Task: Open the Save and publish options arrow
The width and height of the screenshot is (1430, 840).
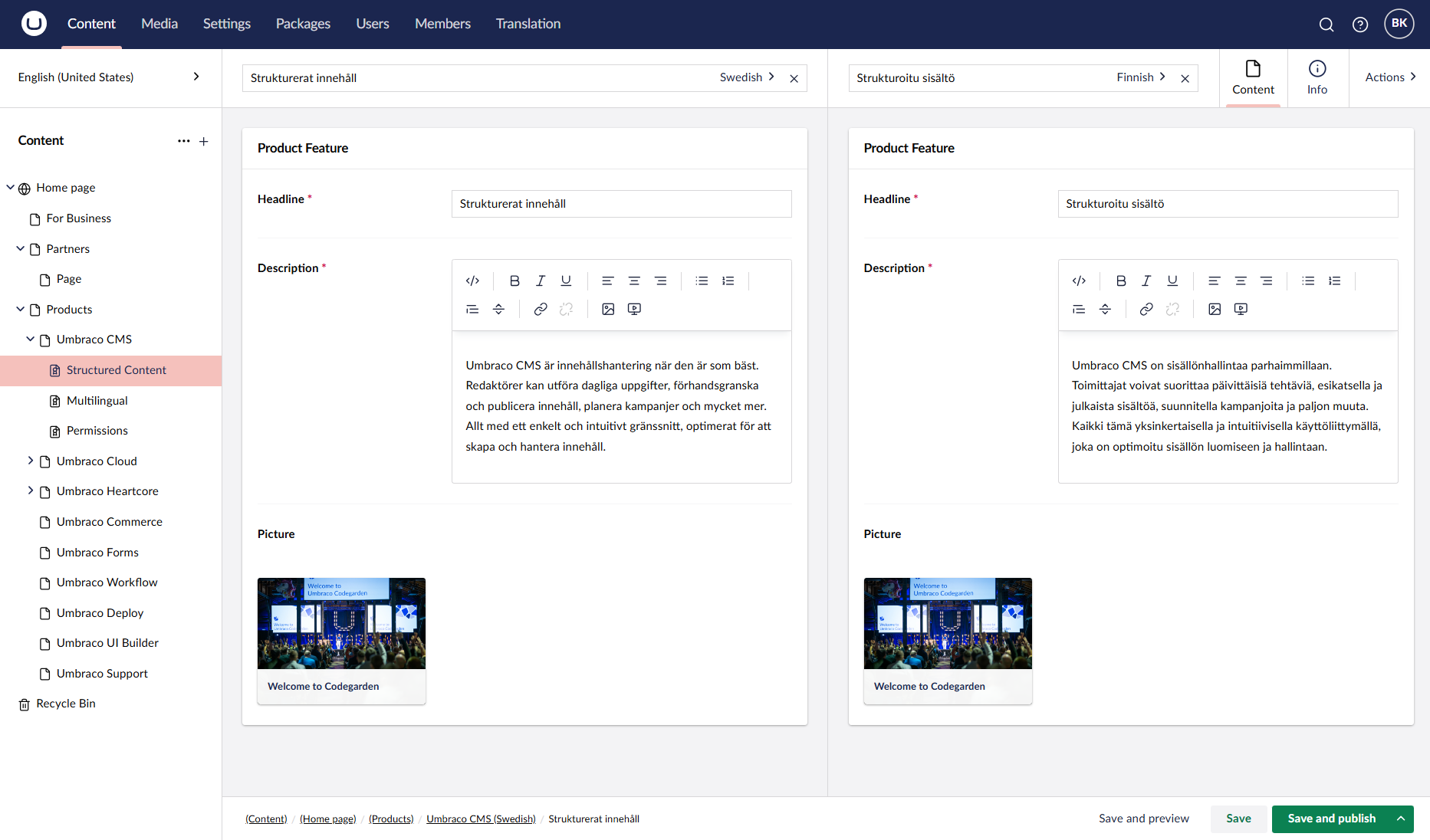Action: click(x=1401, y=819)
